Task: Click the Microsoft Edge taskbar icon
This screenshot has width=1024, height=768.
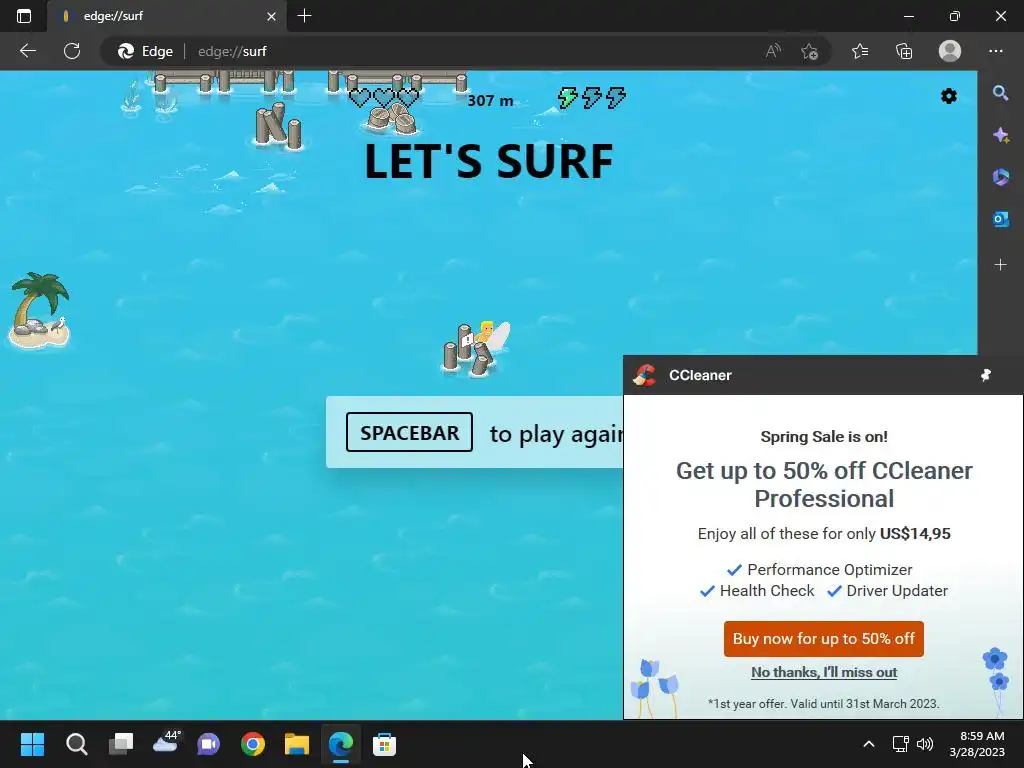Action: pos(341,744)
